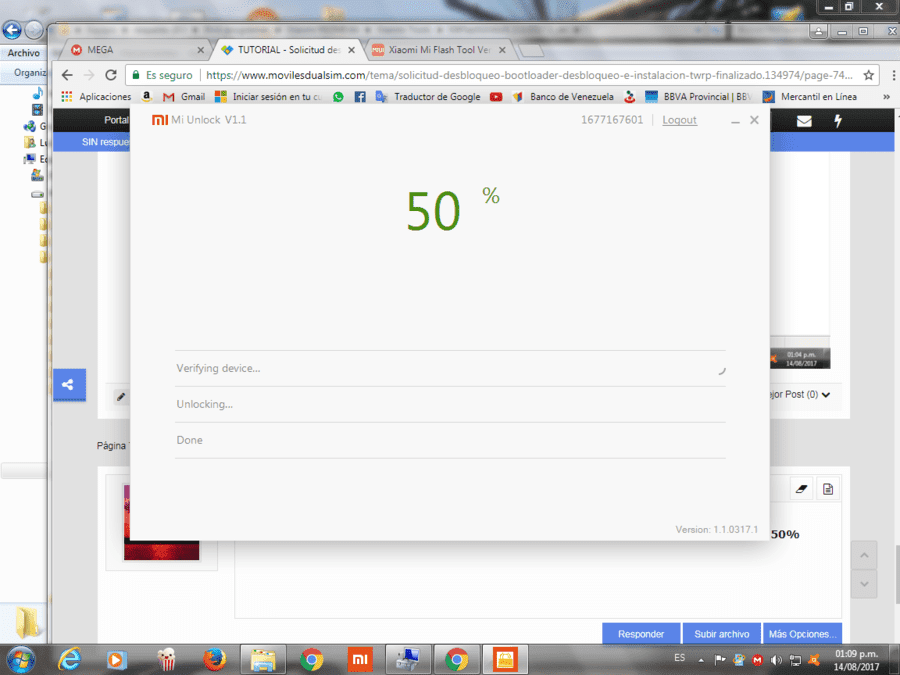Viewport: 900px width, 675px height.
Task: Expand the bookmarks overflow chevron
Action: (886, 96)
